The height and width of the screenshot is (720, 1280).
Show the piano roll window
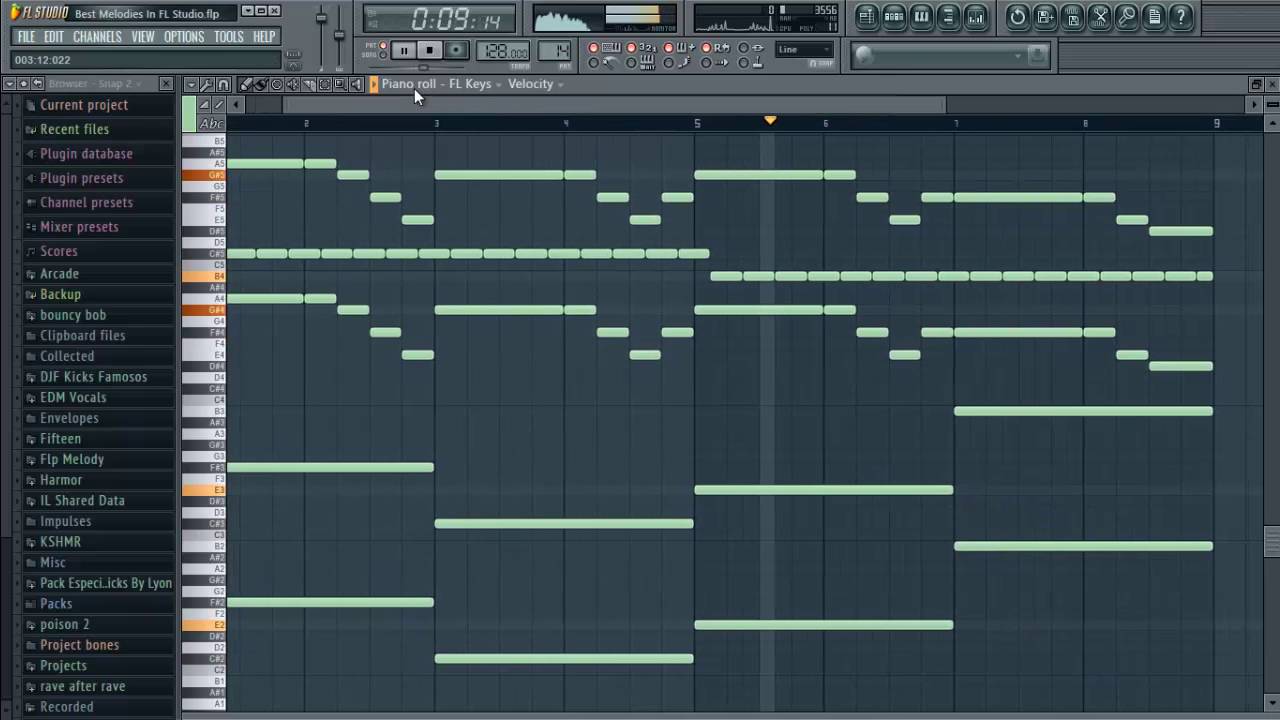[921, 16]
